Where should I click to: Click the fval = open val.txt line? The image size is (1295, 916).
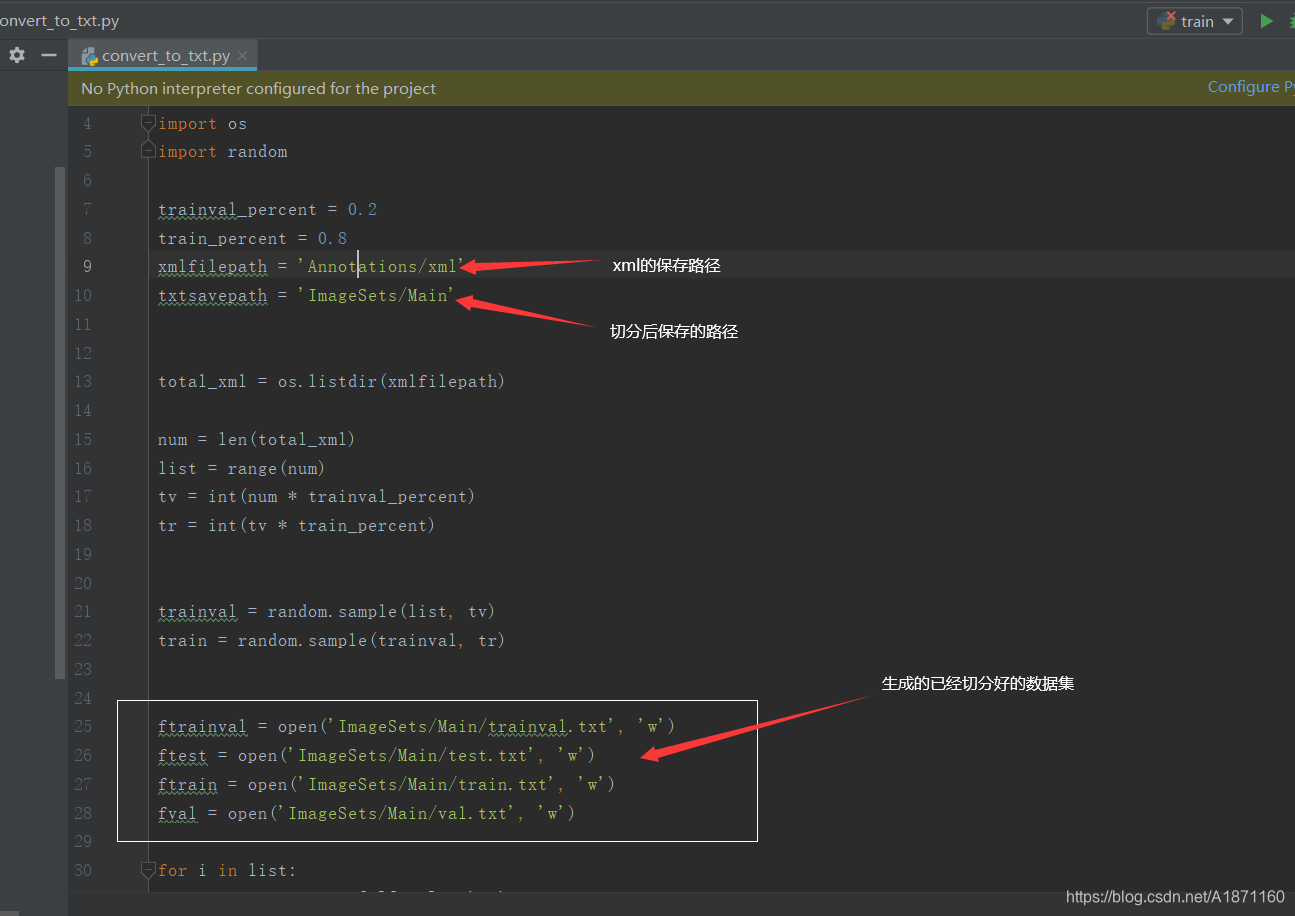367,813
